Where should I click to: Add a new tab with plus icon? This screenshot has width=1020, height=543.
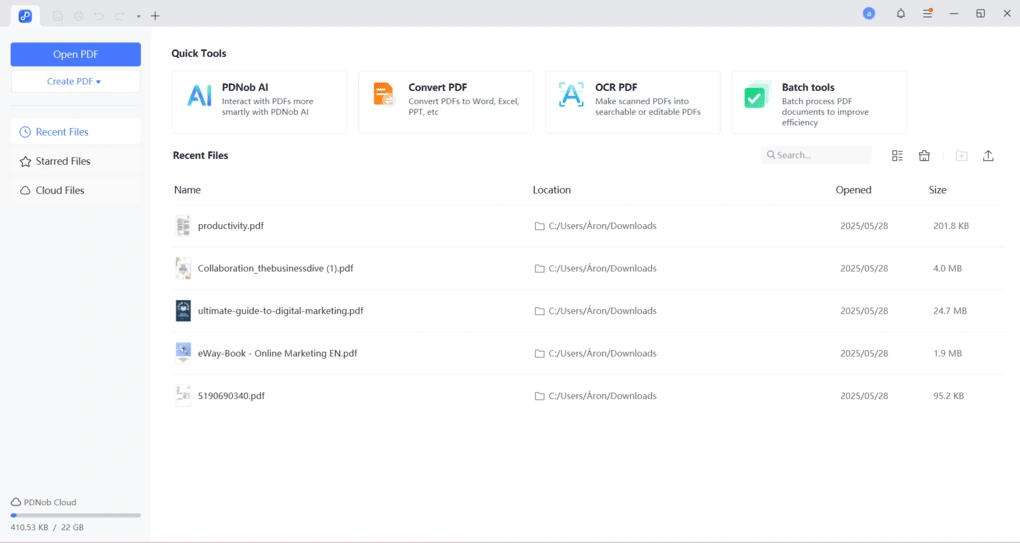point(155,16)
